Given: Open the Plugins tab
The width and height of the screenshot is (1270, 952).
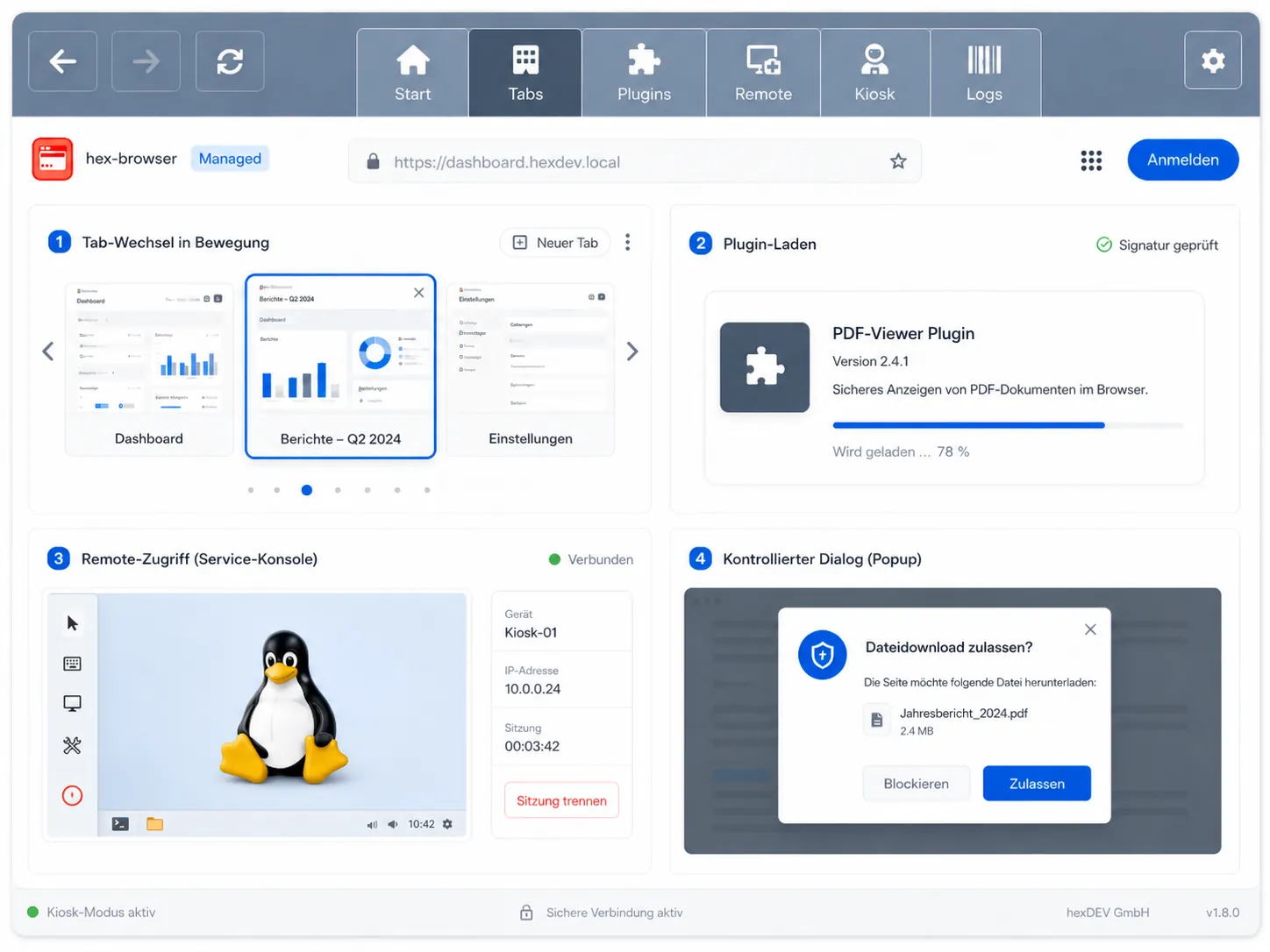Looking at the screenshot, I should click(x=644, y=73).
